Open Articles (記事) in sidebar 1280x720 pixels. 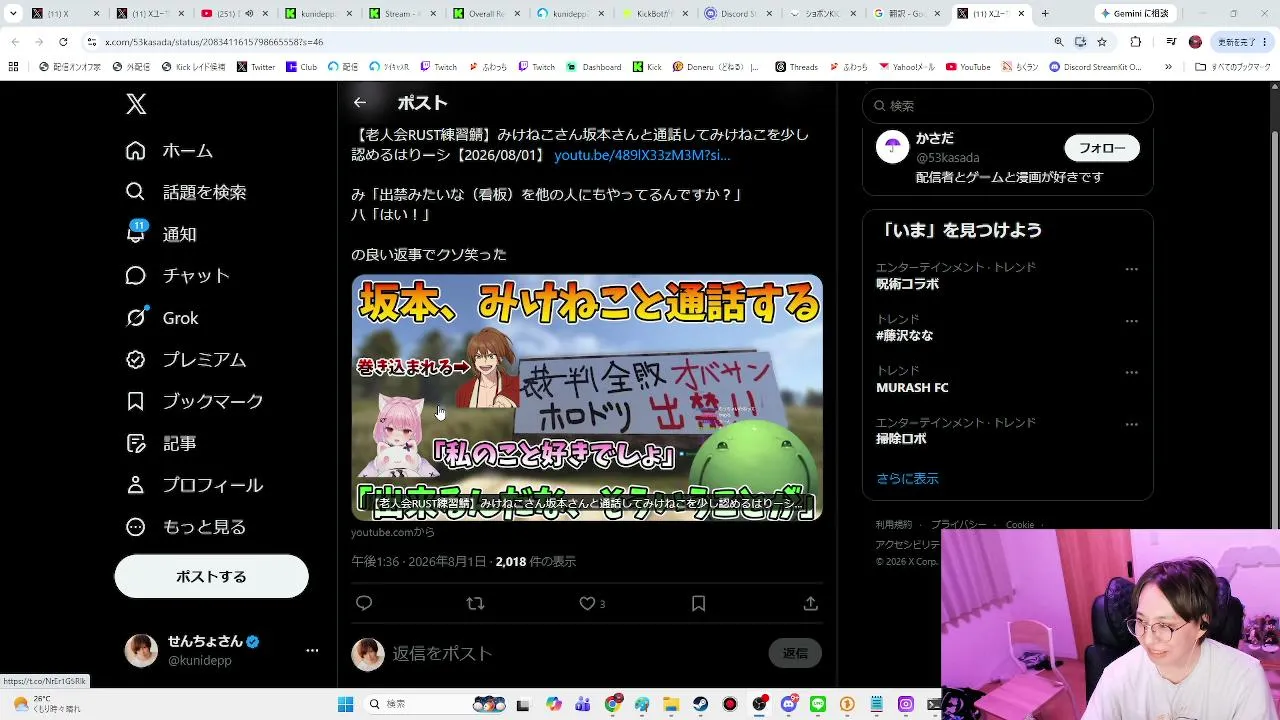pos(161,443)
